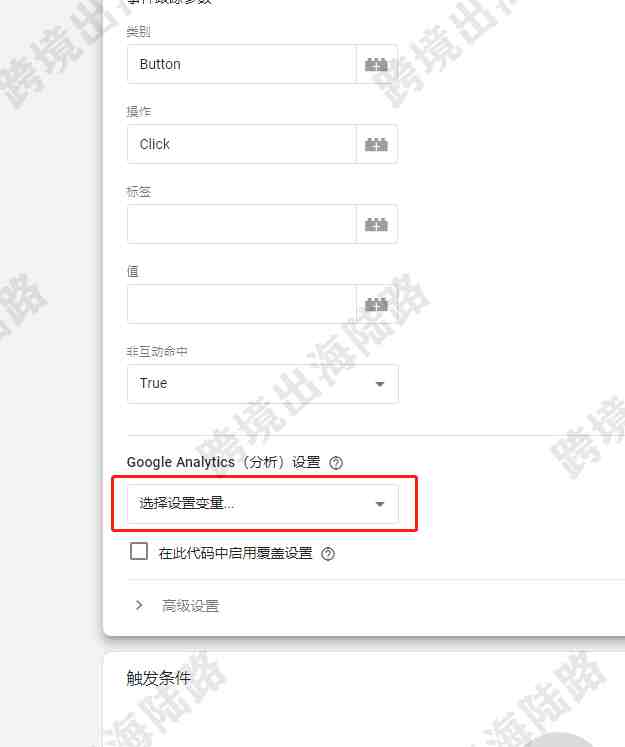This screenshot has width=625, height=747.
Task: Focus the 类别 field containing Button
Action: pyautogui.click(x=242, y=64)
